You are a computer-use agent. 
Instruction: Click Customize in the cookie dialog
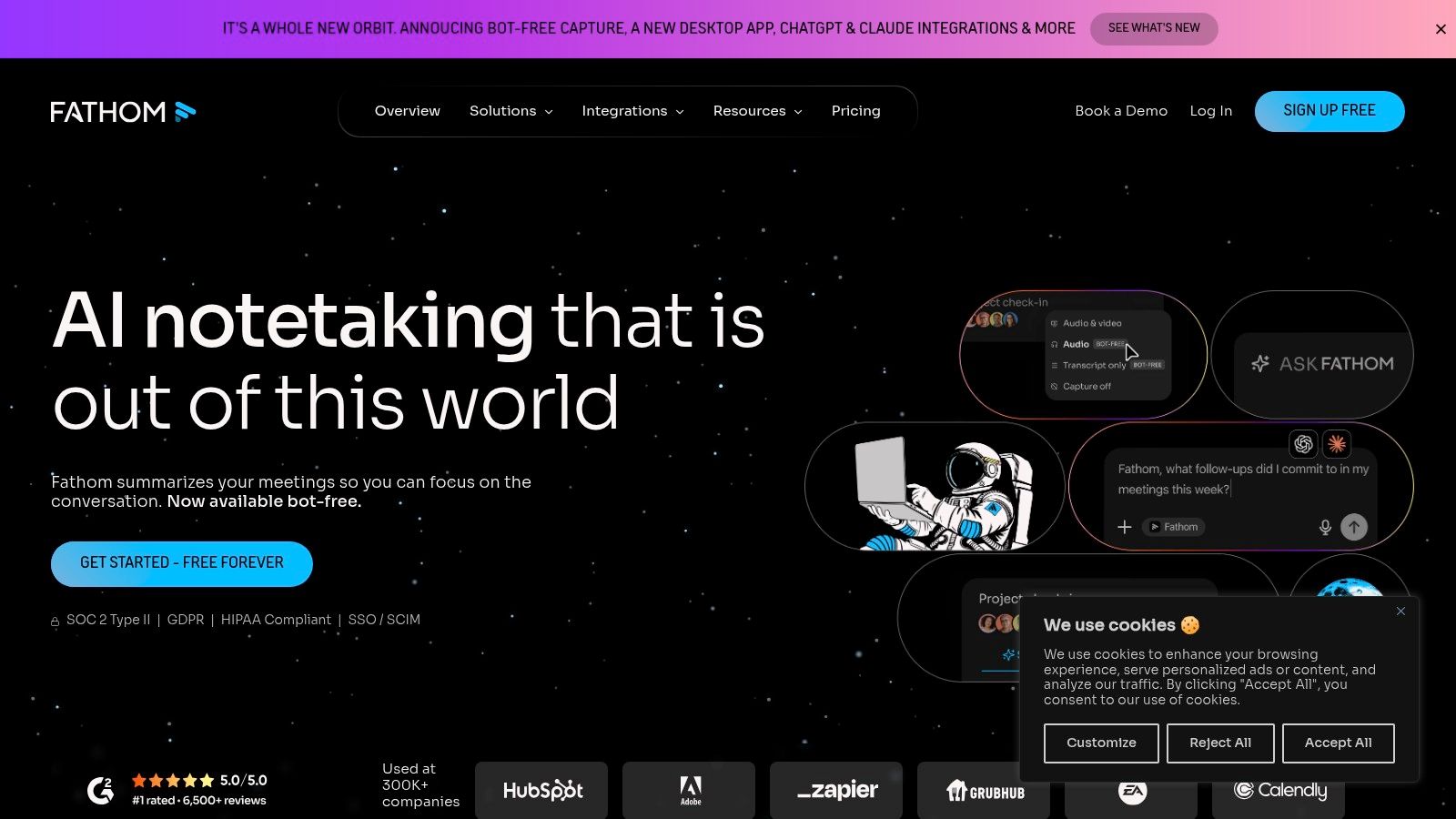pos(1101,743)
